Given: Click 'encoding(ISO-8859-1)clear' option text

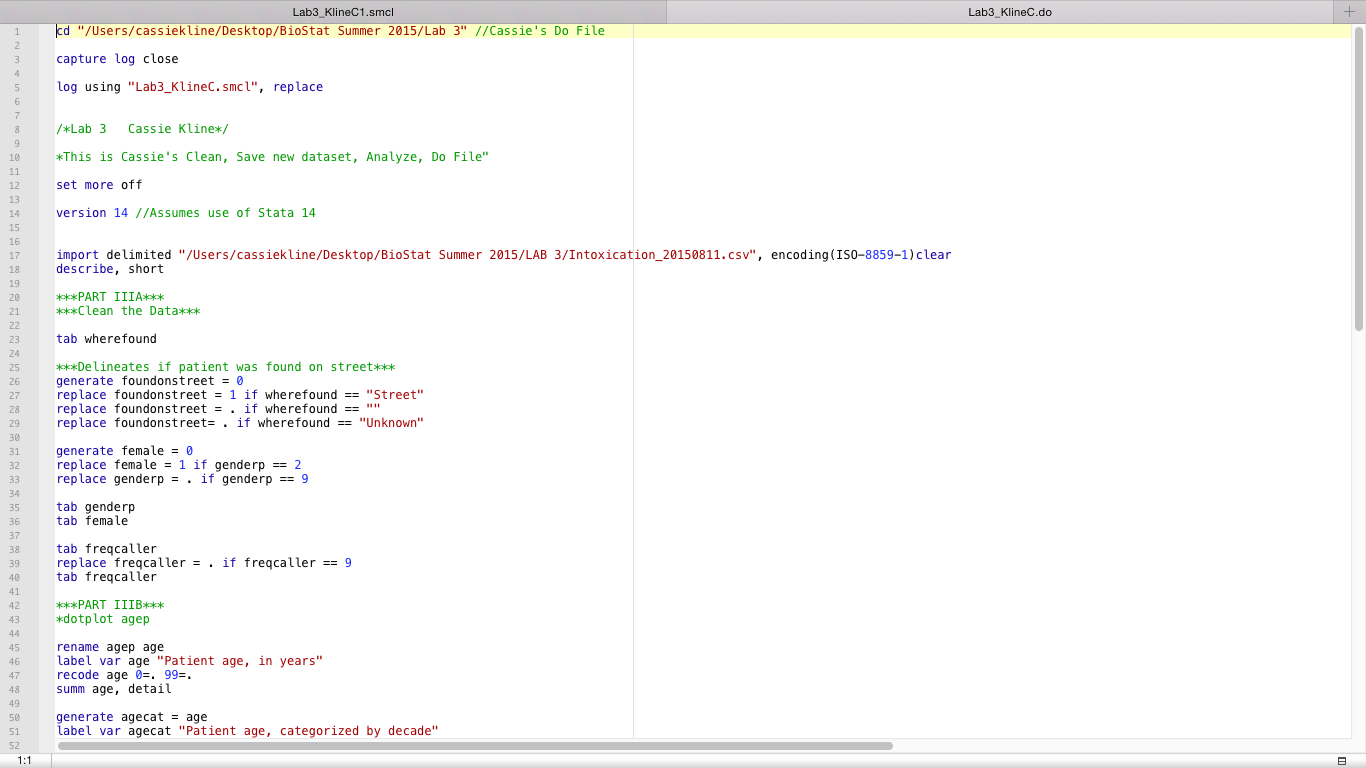Looking at the screenshot, I should pos(861,255).
